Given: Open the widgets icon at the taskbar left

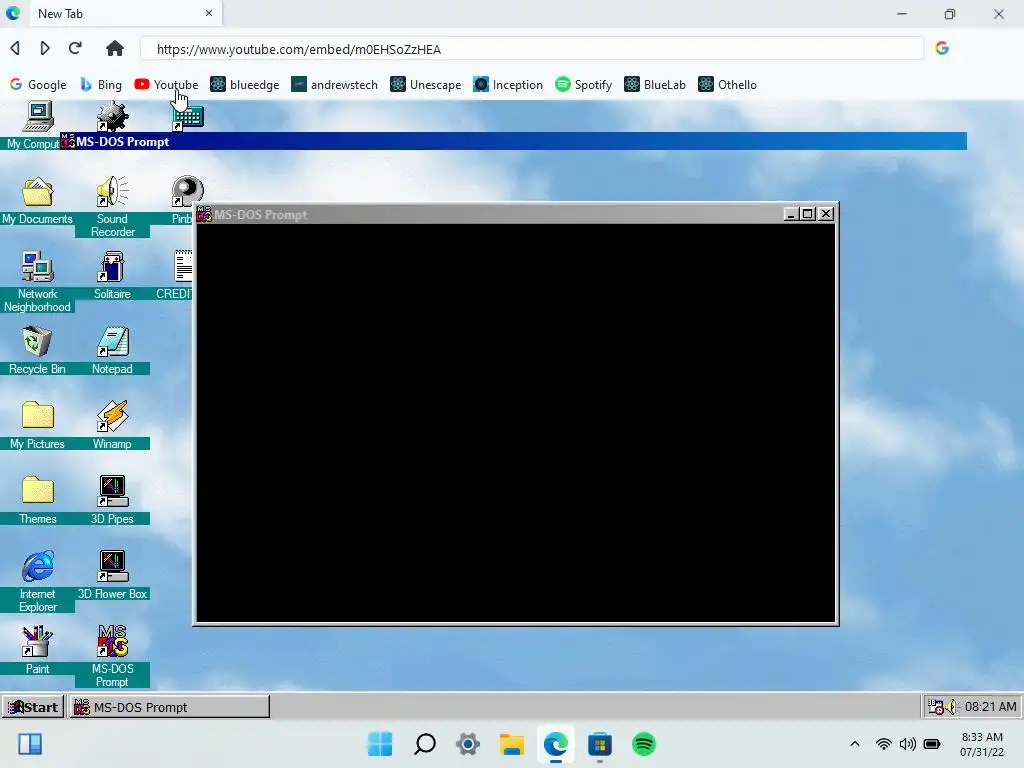Looking at the screenshot, I should point(30,744).
